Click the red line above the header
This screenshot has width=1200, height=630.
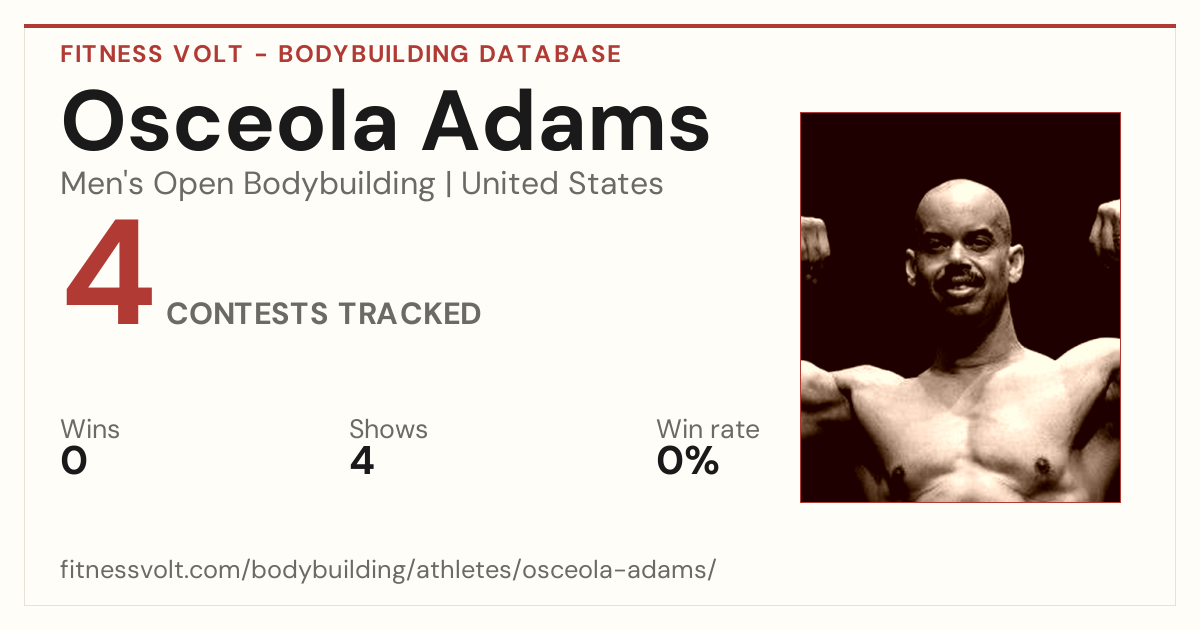[x=600, y=26]
